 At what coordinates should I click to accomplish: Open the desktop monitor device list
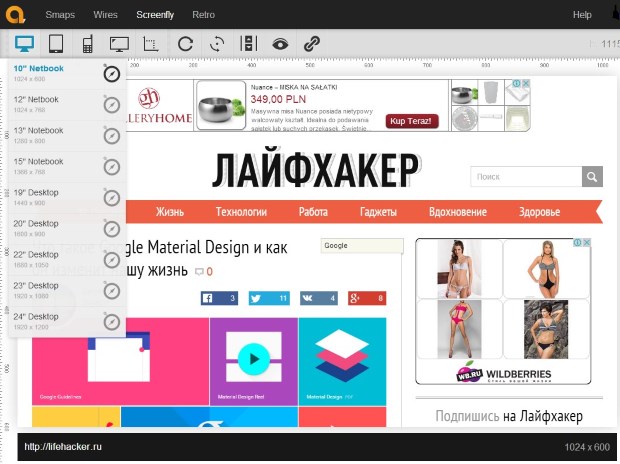(25, 44)
